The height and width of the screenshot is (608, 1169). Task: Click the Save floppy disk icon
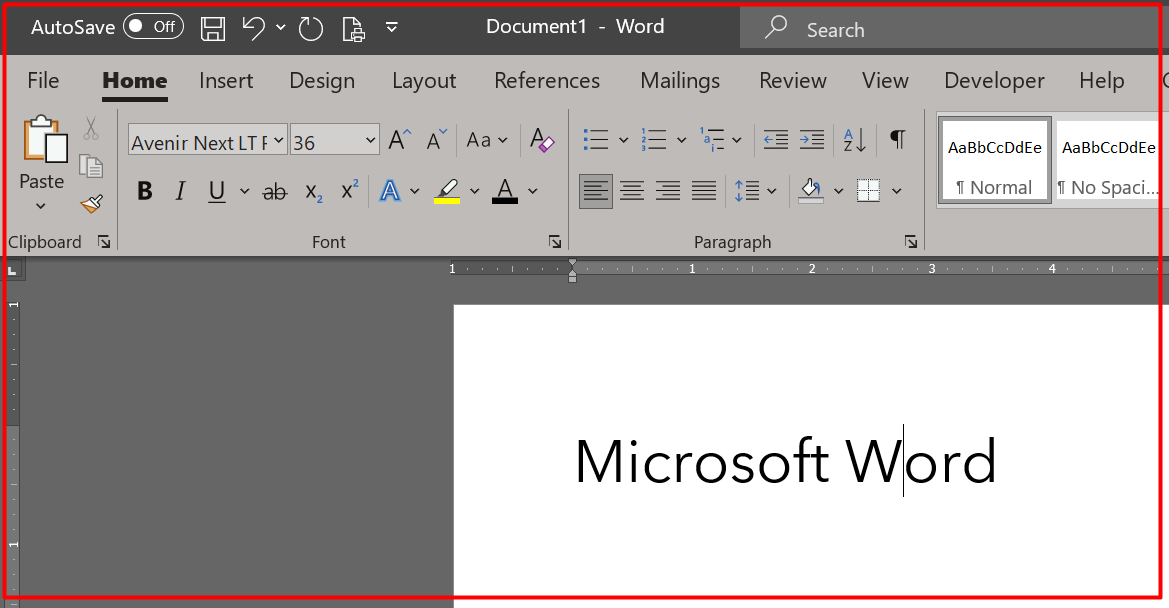coord(213,28)
